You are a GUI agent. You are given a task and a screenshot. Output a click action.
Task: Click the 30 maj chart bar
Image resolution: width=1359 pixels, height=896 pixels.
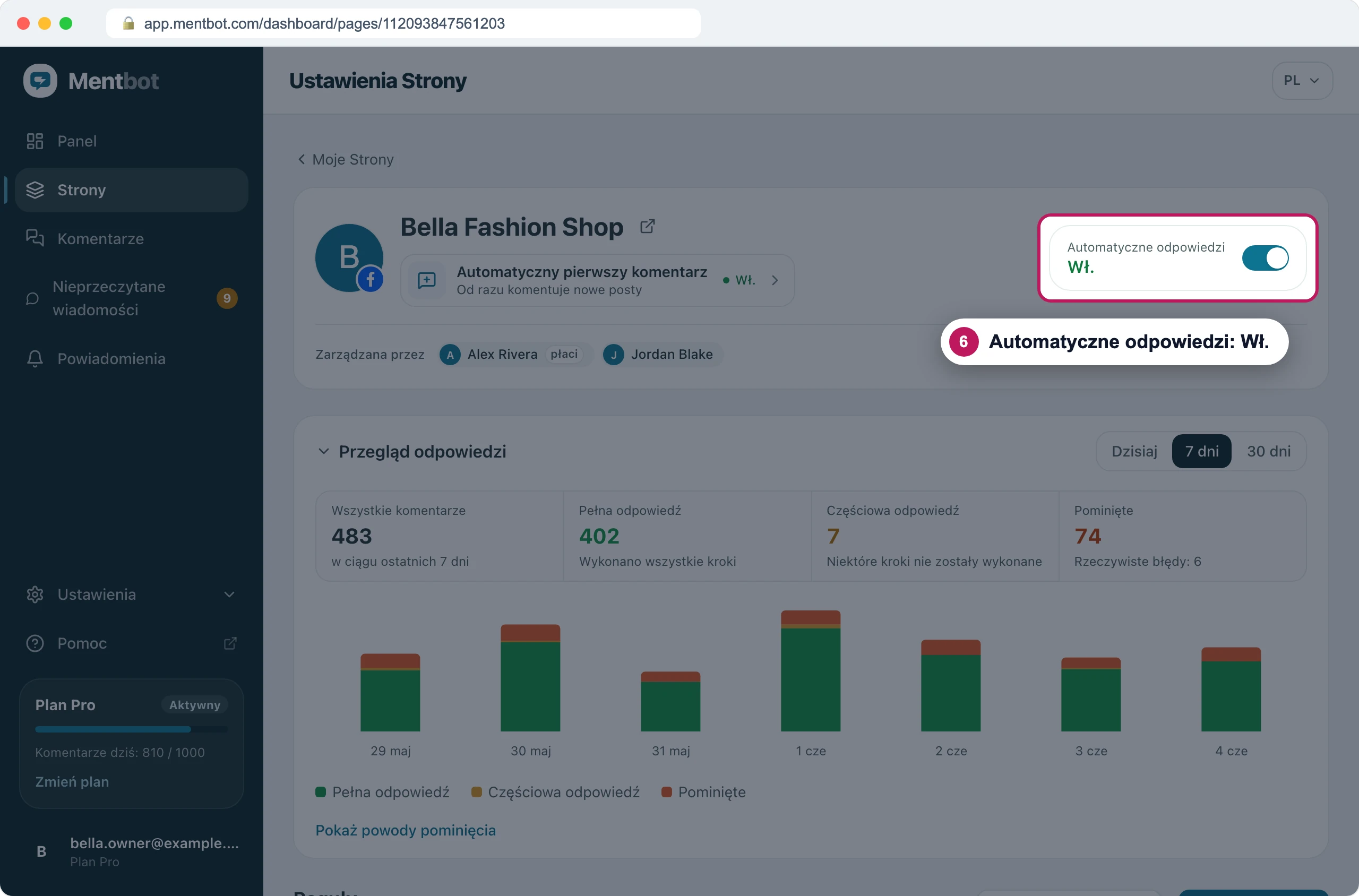[530, 678]
